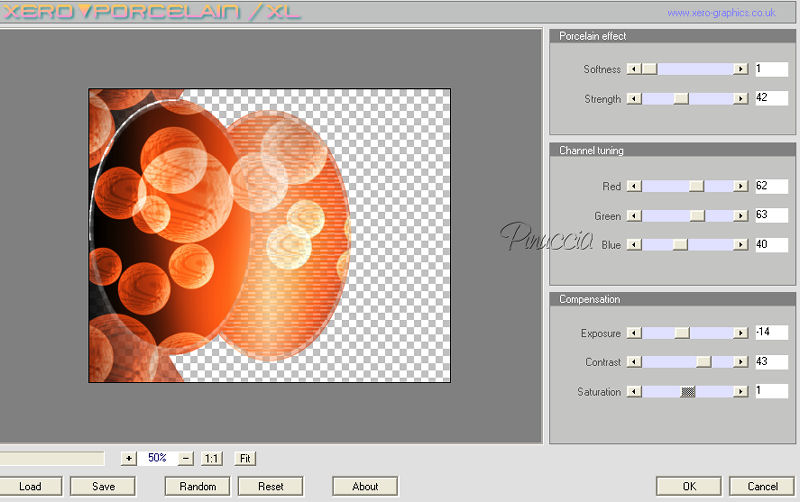This screenshot has width=800, height=502.
Task: Click right arrow of Strength slider
Action: click(x=740, y=99)
